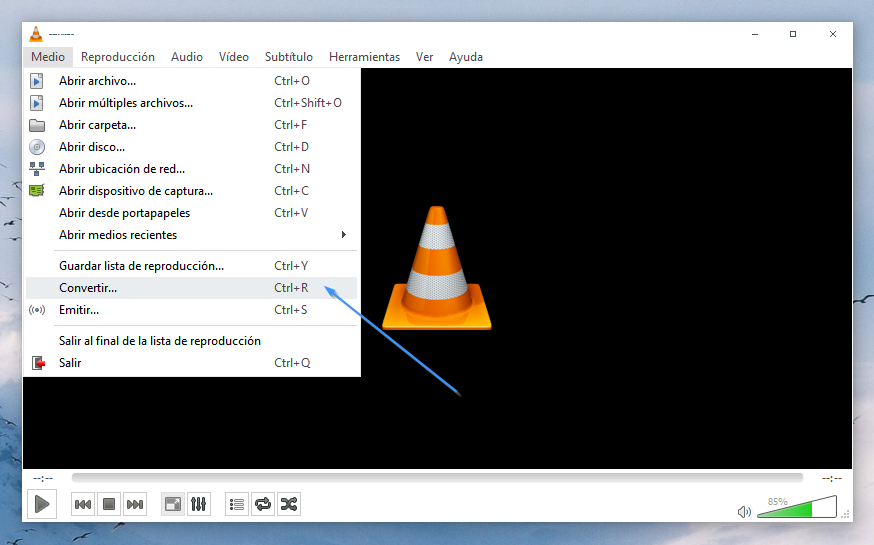Open the Herramientas menu
Viewport: 874px width, 545px height.
pos(365,57)
